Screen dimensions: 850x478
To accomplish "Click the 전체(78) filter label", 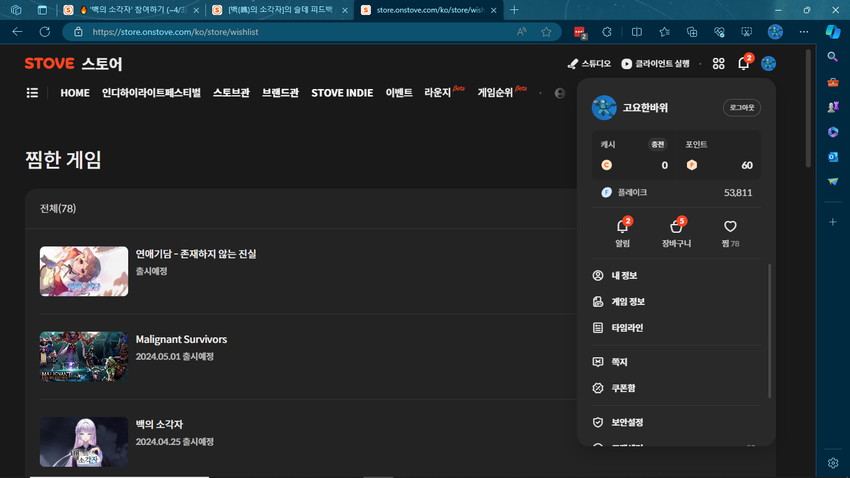I will [58, 209].
